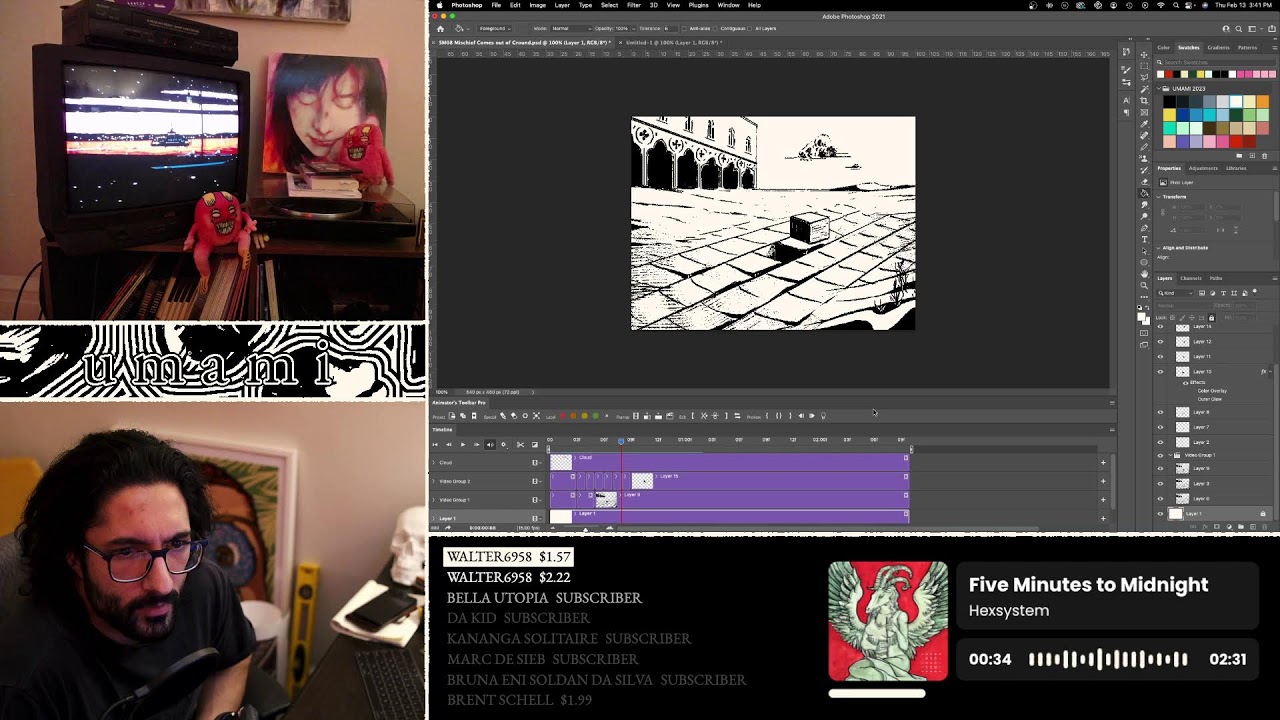Hide Layer 8 visibility eye

point(1160,412)
